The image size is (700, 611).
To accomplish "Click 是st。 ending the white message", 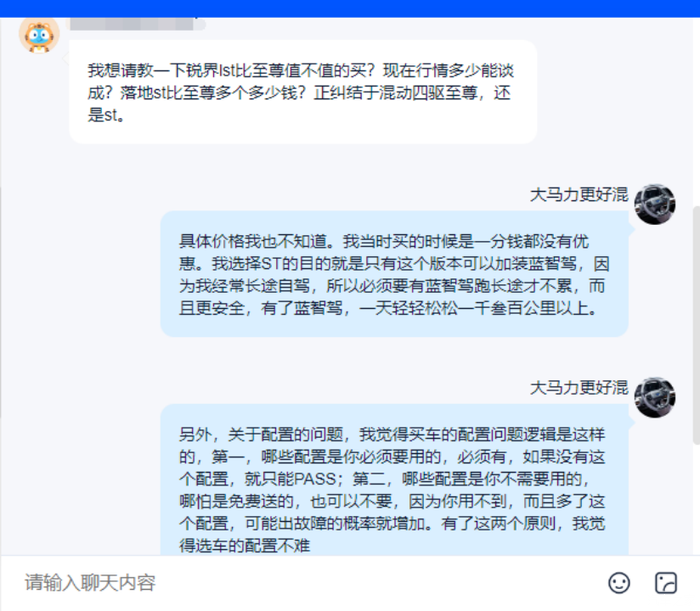I will point(106,115).
